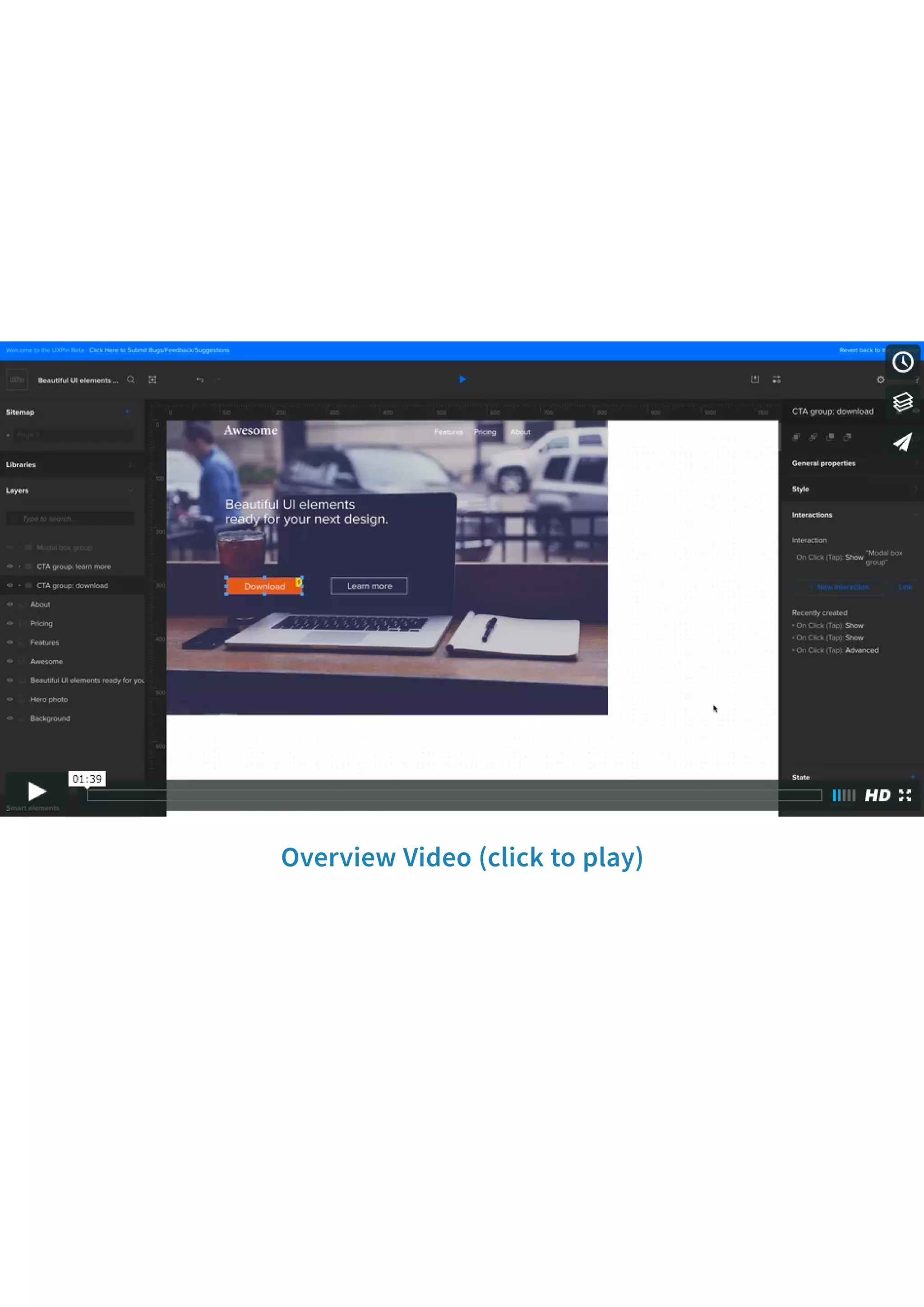Focus the layers search field
Image resolution: width=924 pixels, height=1307 pixels.
(70, 519)
